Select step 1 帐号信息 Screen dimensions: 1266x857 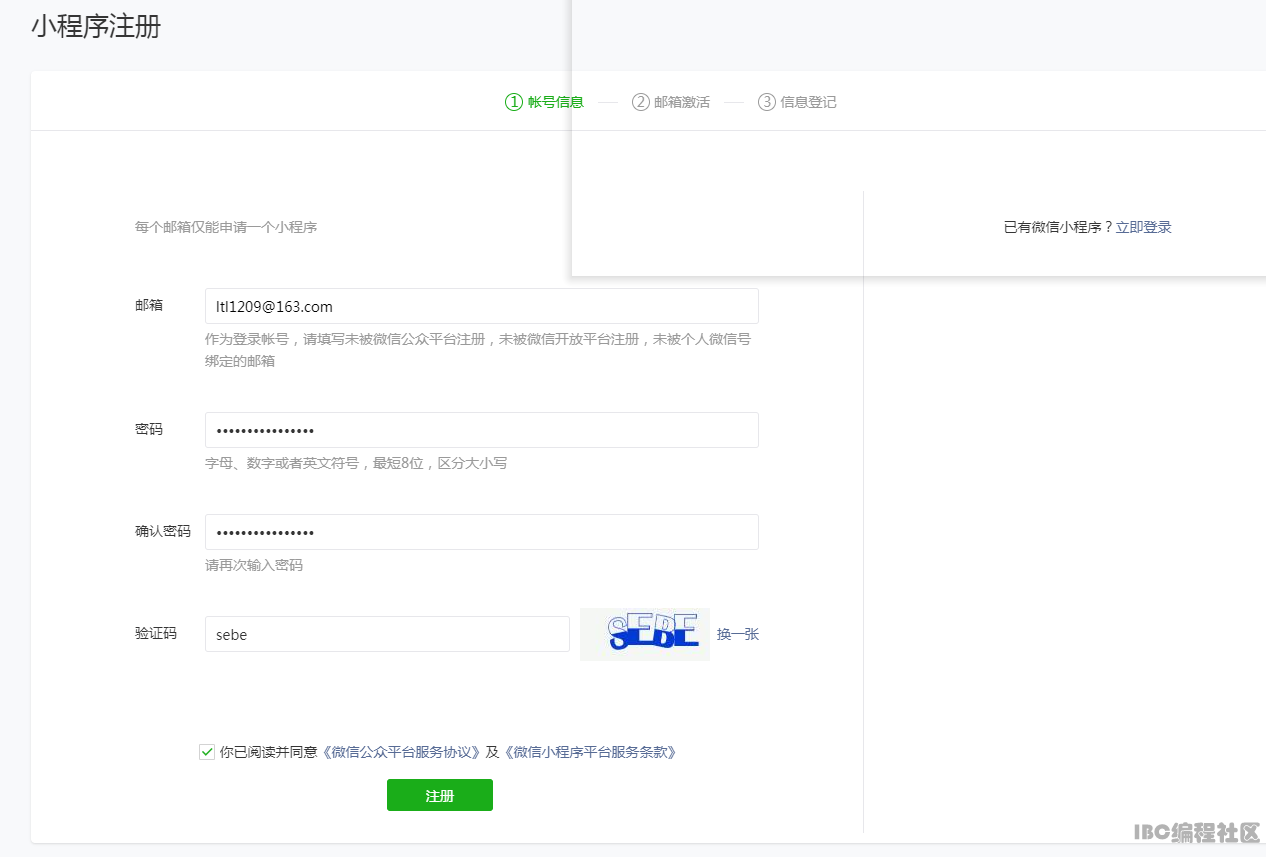point(544,102)
